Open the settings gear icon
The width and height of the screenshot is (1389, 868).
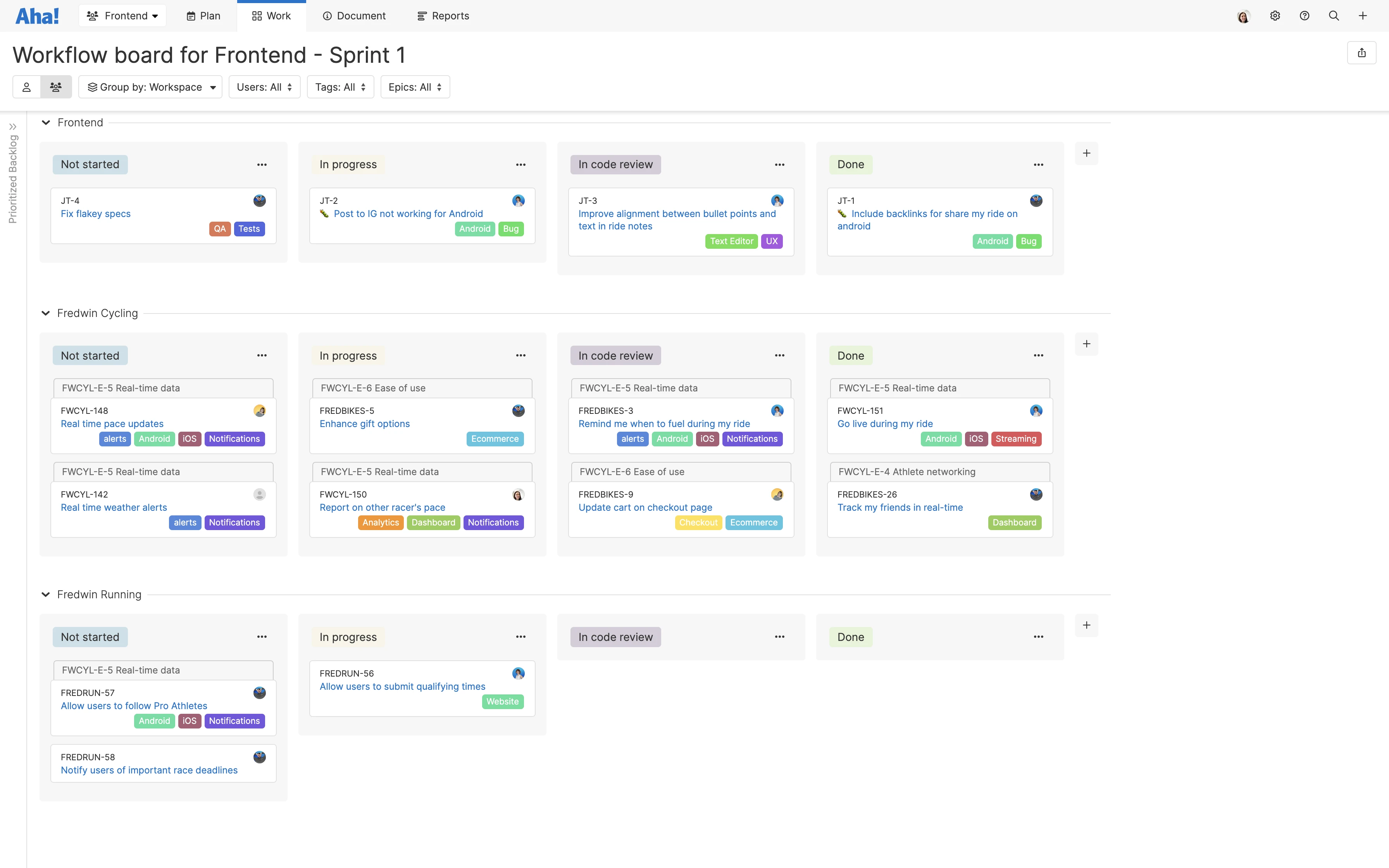pyautogui.click(x=1275, y=15)
